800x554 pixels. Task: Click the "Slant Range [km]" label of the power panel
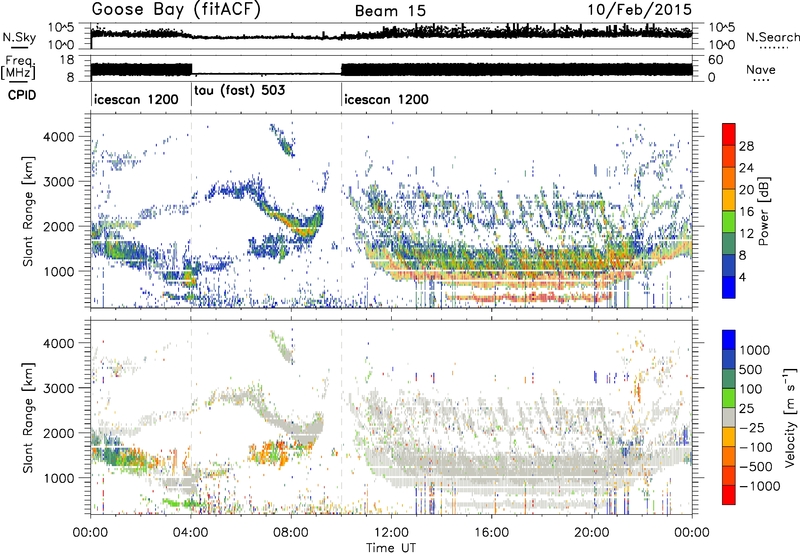[28, 211]
